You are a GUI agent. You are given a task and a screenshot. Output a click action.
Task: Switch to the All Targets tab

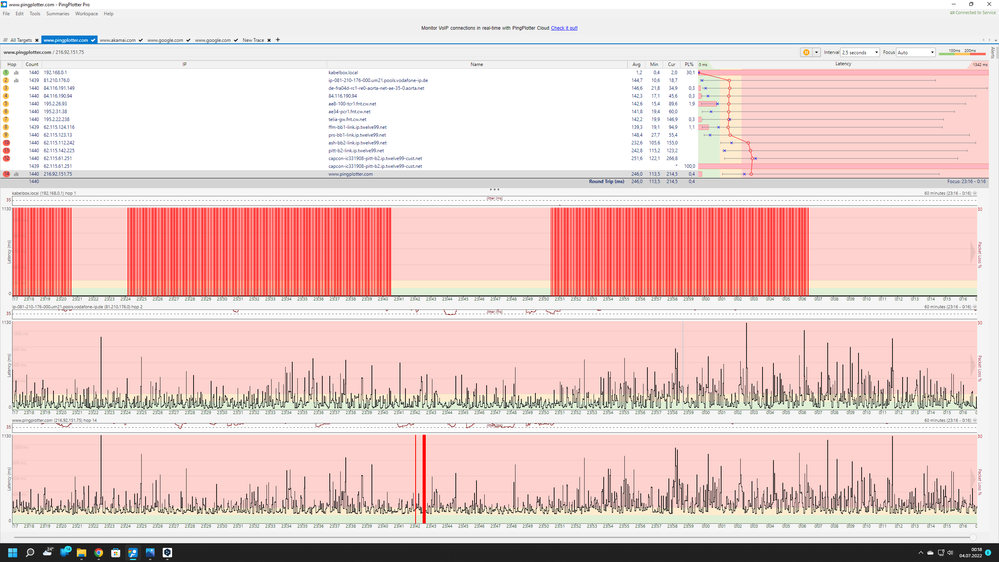click(21, 40)
